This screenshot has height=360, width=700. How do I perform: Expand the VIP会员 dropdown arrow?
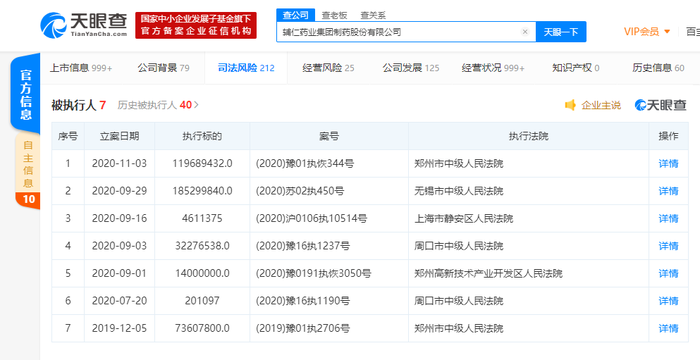click(667, 32)
